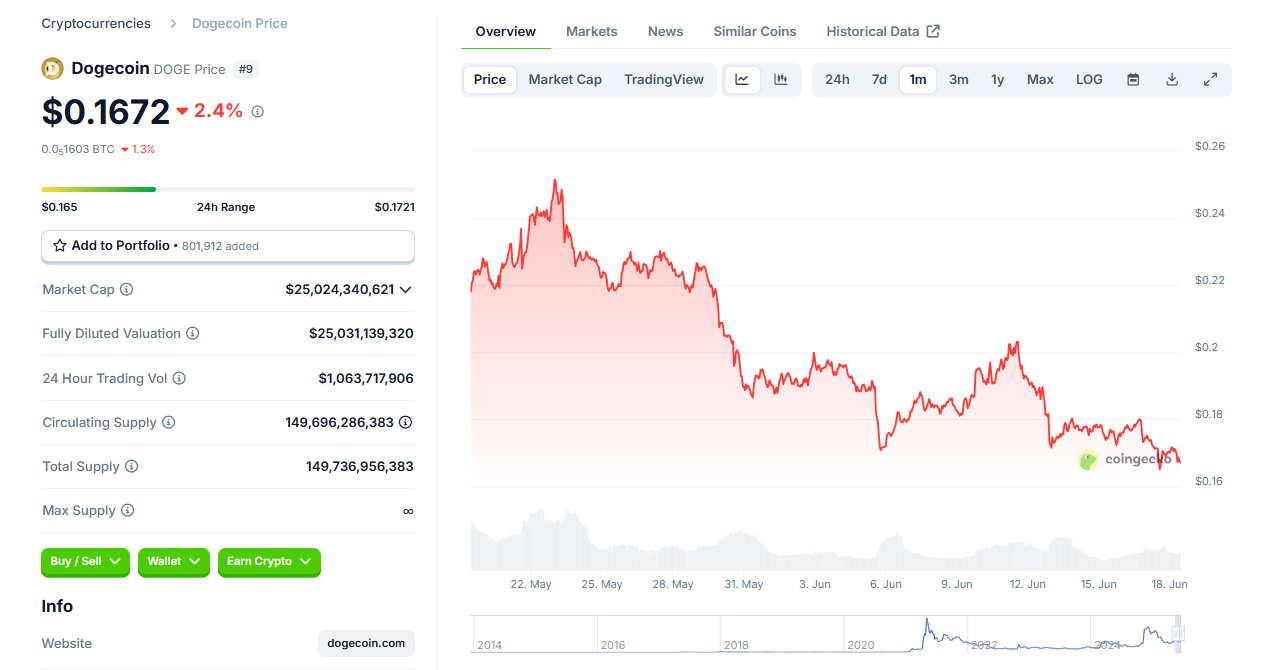Viewport: 1271px width, 670px height.
Task: Open the dogecoin.com website link
Action: [x=366, y=643]
